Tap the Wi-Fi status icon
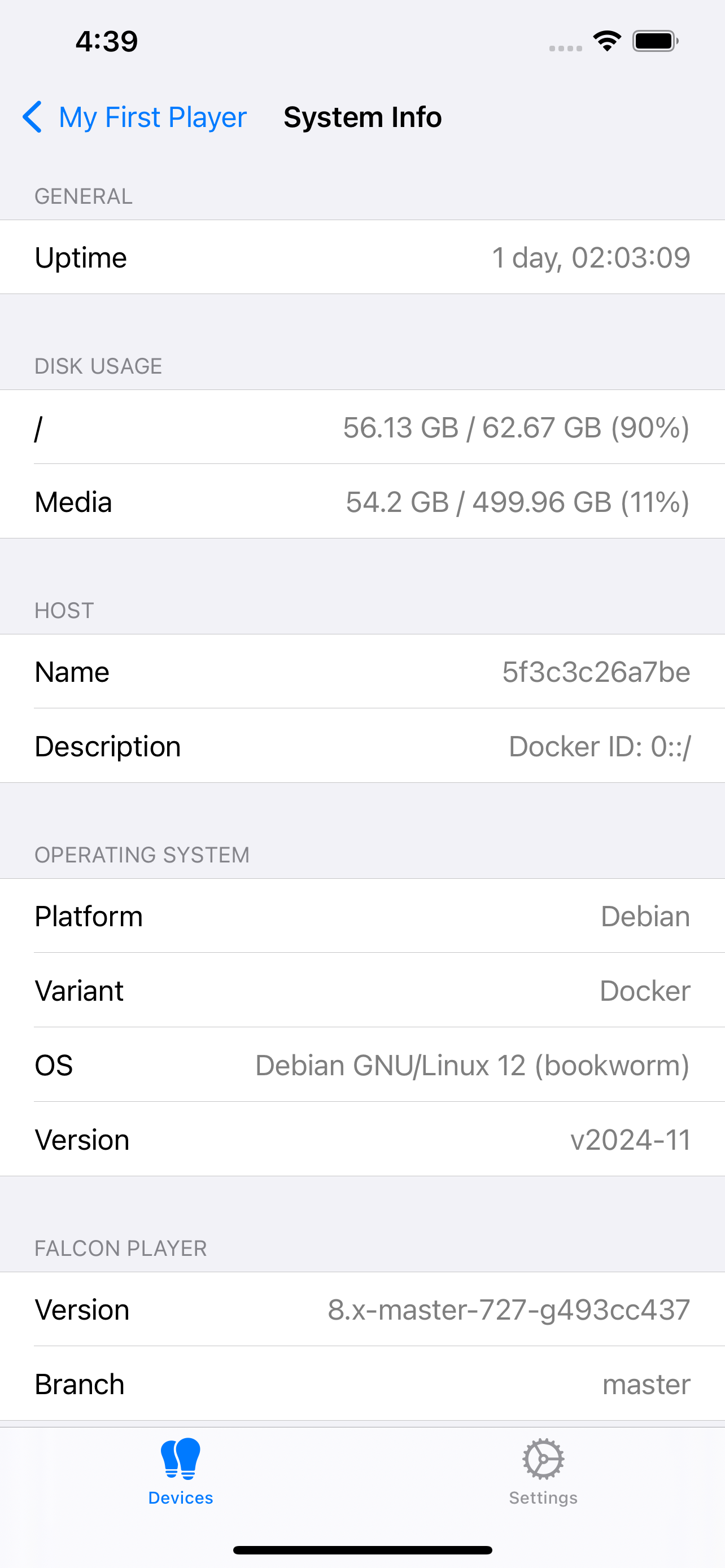 point(607,41)
